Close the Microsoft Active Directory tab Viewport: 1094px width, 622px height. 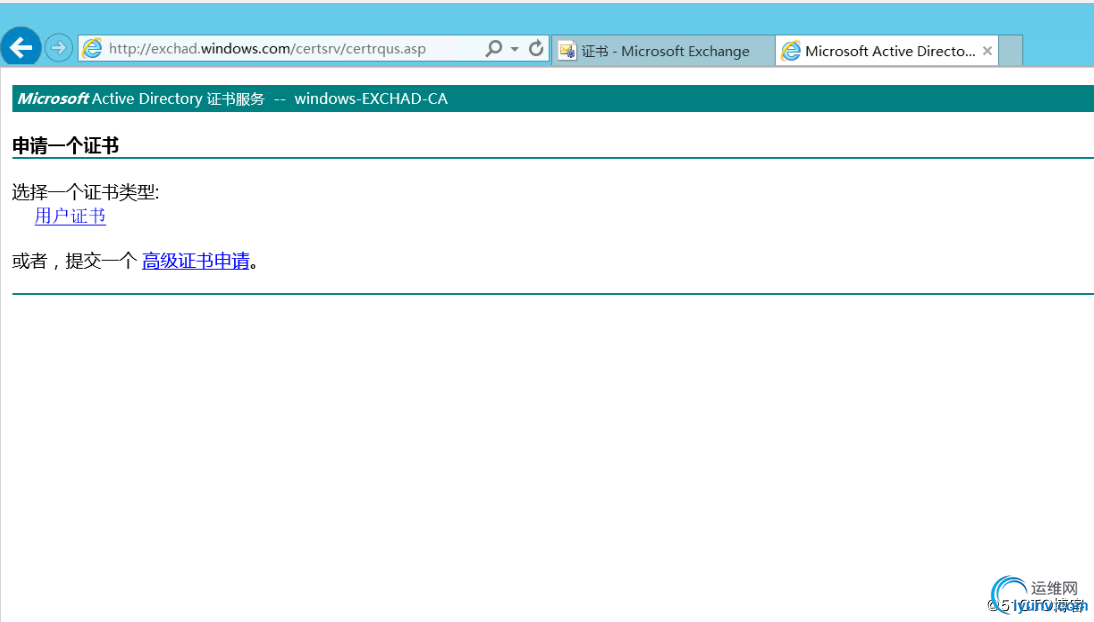(x=987, y=51)
